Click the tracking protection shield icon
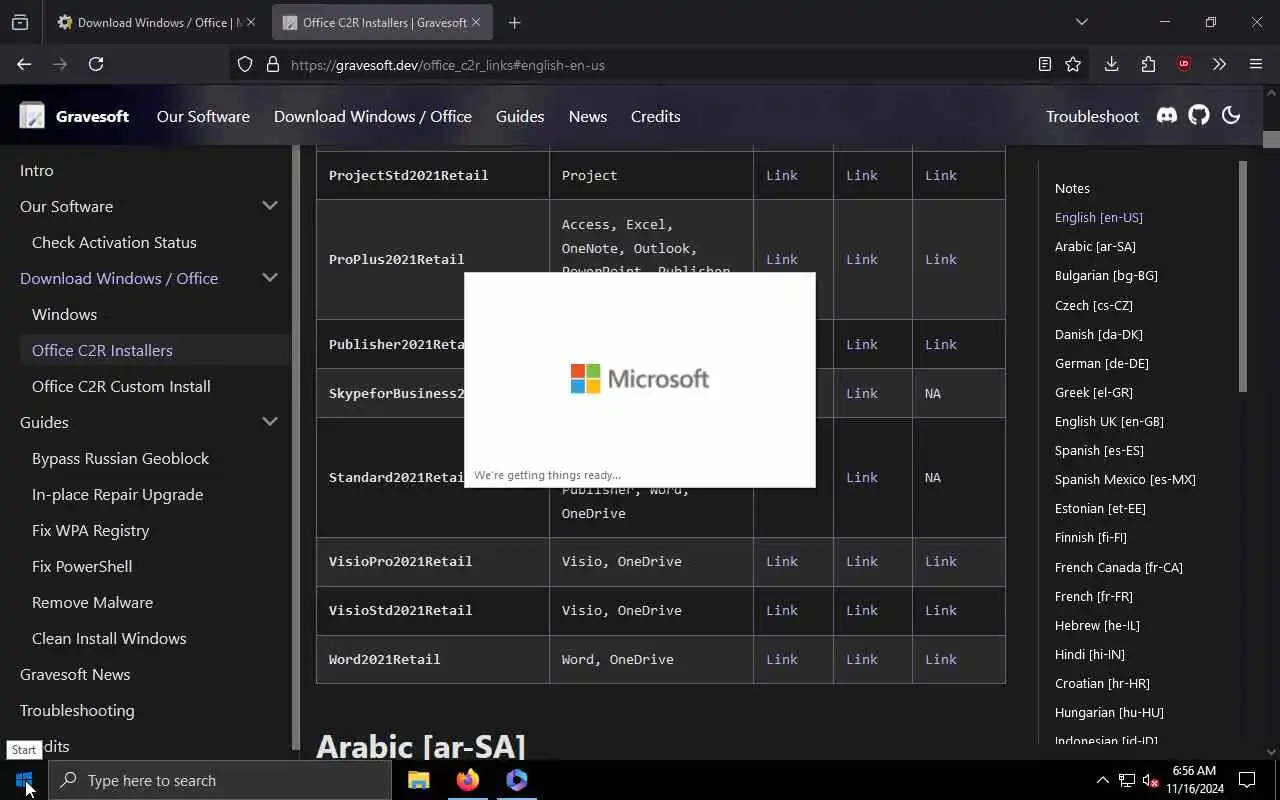Image resolution: width=1280 pixels, height=800 pixels. [x=245, y=64]
